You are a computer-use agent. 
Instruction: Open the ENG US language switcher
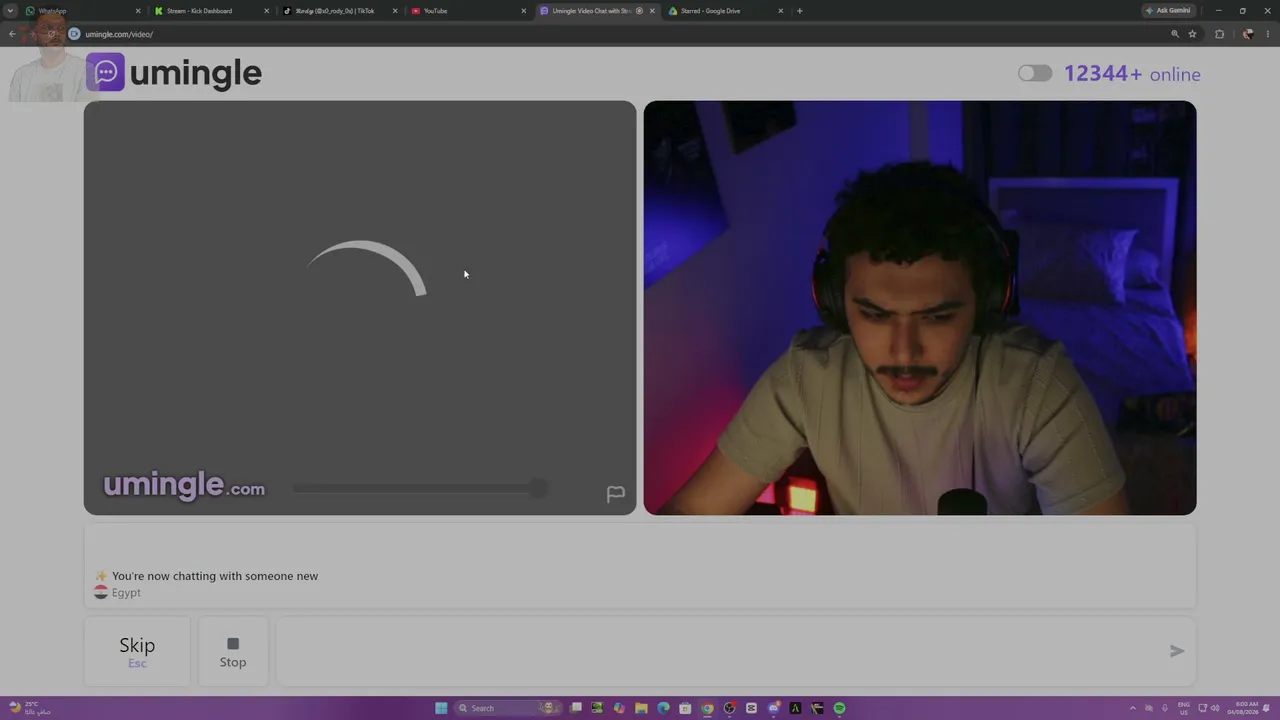pos(1184,708)
